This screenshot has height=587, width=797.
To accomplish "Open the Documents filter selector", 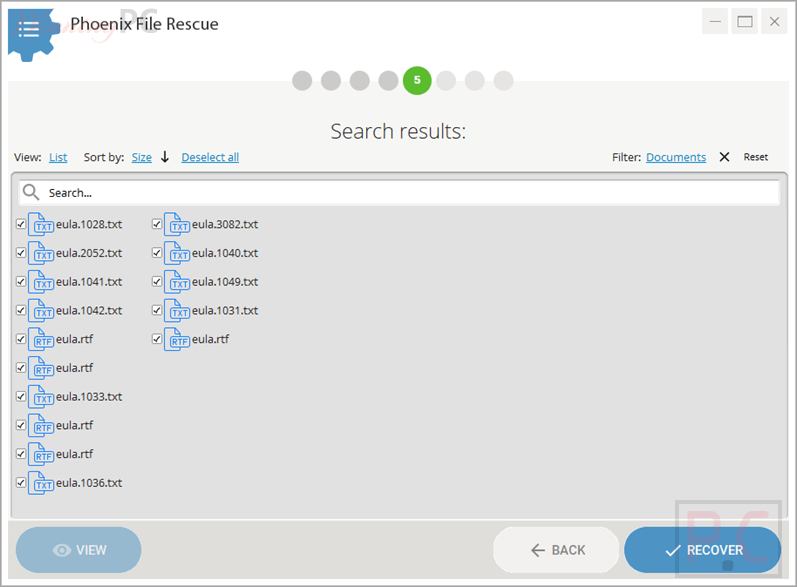I will [676, 158].
